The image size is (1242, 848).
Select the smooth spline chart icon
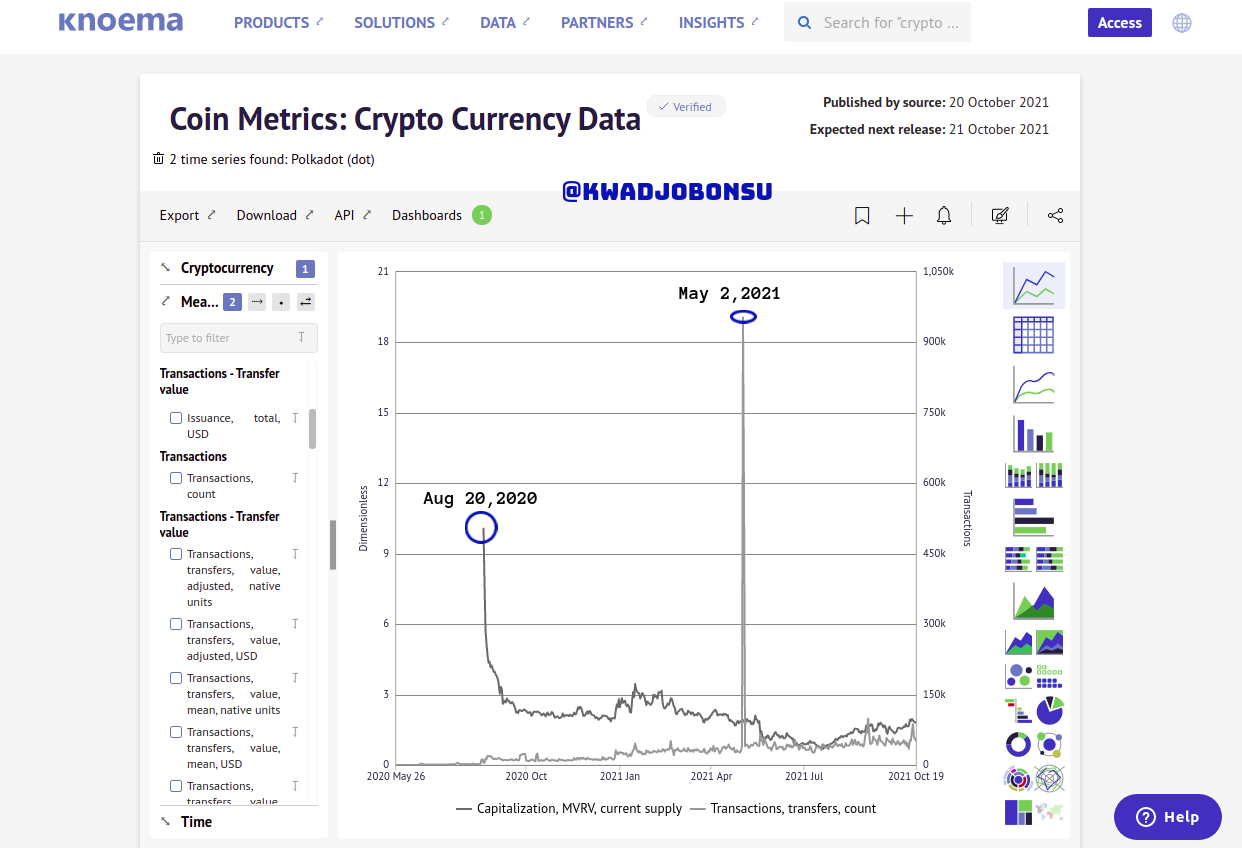coord(1034,385)
